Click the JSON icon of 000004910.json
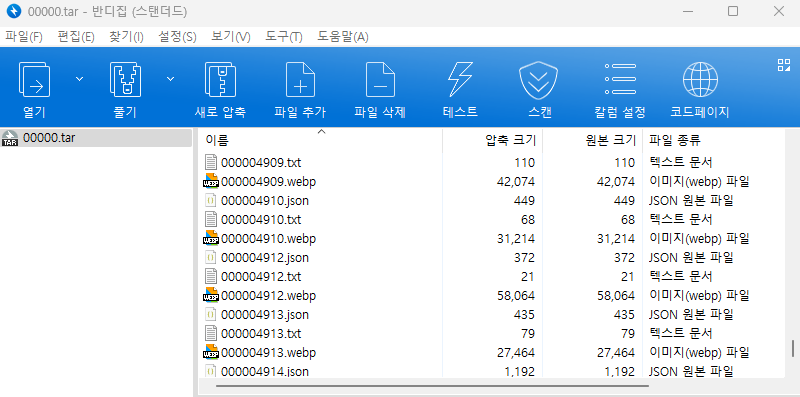This screenshot has width=800, height=397. 211,201
